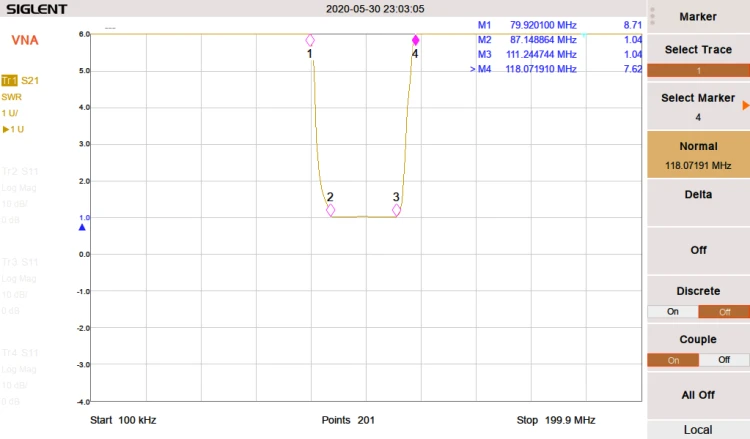Click the S21 measurement label
Viewport: 750px width, 439px height.
[30, 80]
